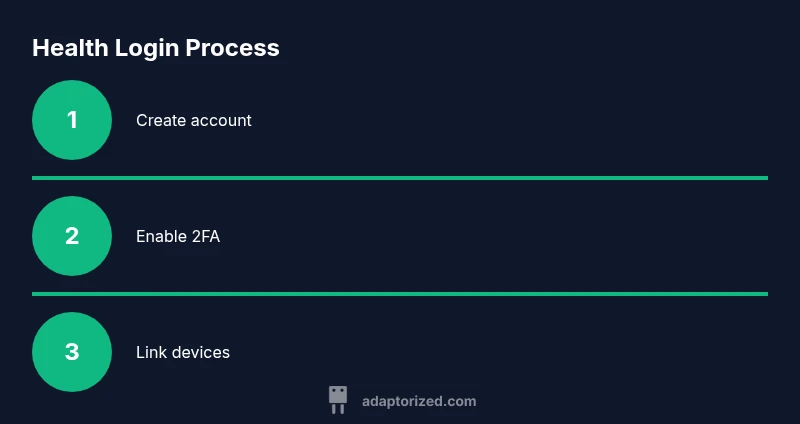This screenshot has height=424, width=800.
Task: Click "2FA" in the second step
Action: click(205, 236)
